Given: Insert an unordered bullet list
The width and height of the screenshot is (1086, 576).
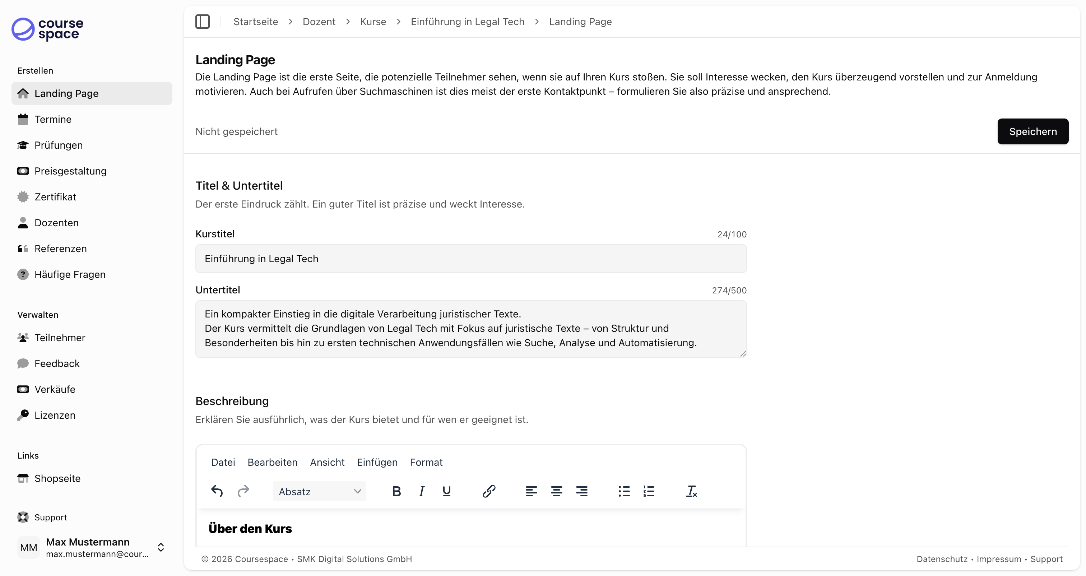Looking at the screenshot, I should pos(624,491).
